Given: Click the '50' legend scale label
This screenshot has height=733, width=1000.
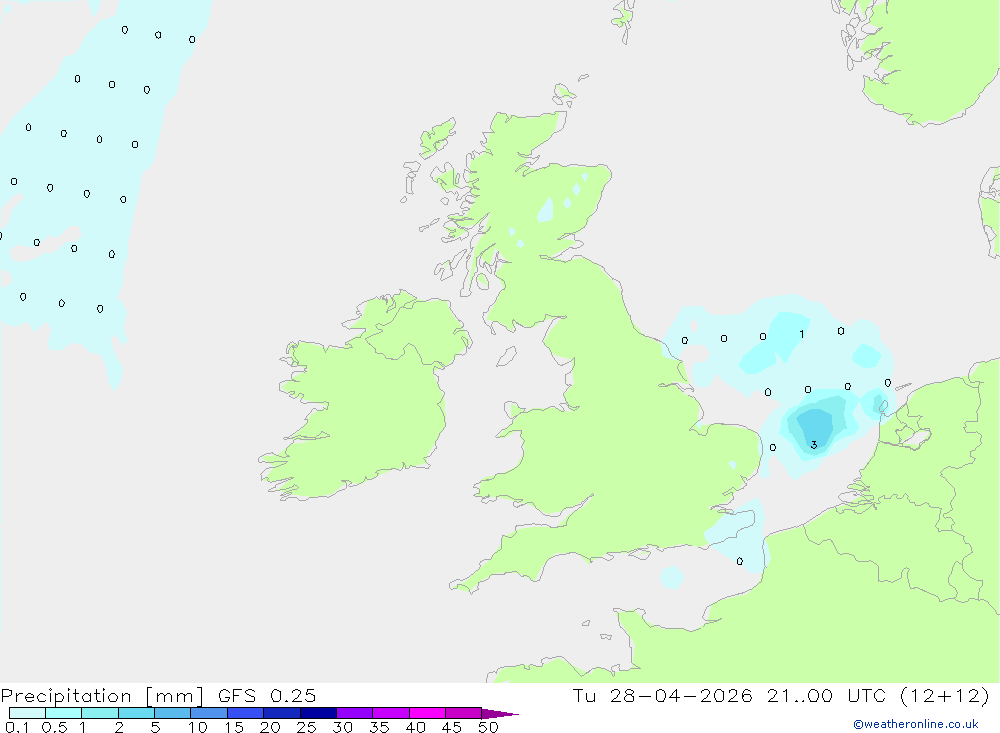Looking at the screenshot, I should coord(488,727).
